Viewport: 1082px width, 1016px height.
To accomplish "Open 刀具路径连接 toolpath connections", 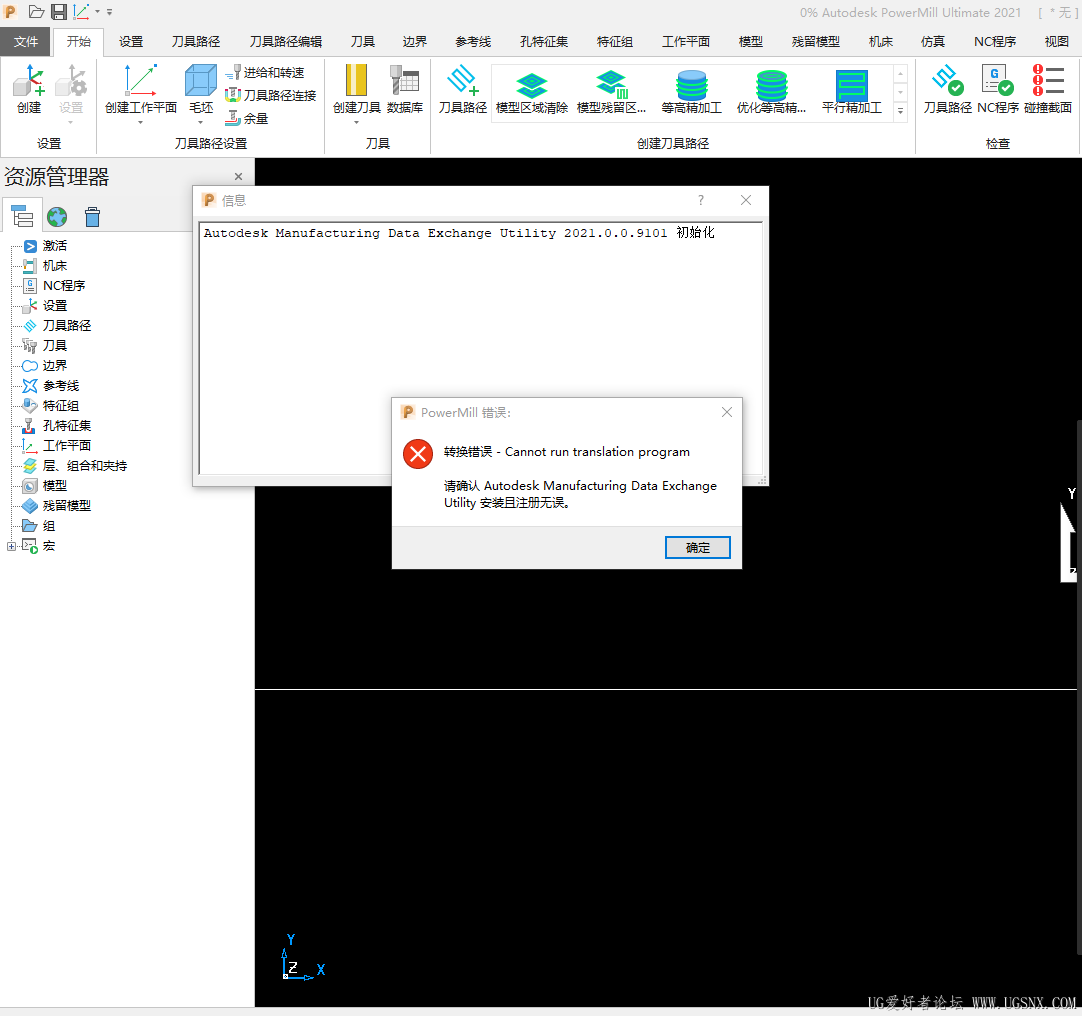I will coord(270,95).
